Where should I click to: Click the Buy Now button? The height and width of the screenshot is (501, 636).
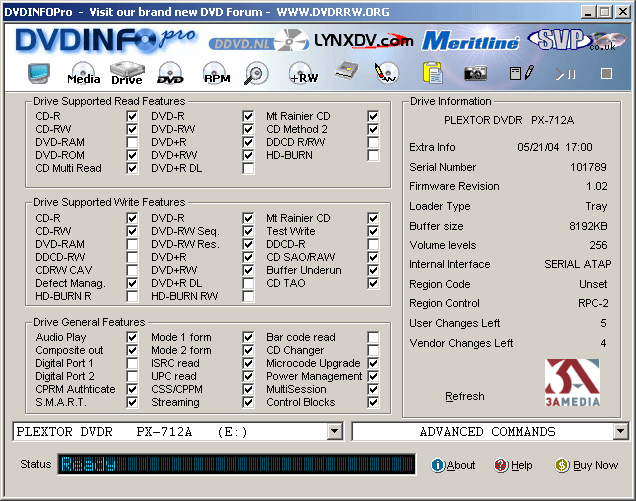587,465
